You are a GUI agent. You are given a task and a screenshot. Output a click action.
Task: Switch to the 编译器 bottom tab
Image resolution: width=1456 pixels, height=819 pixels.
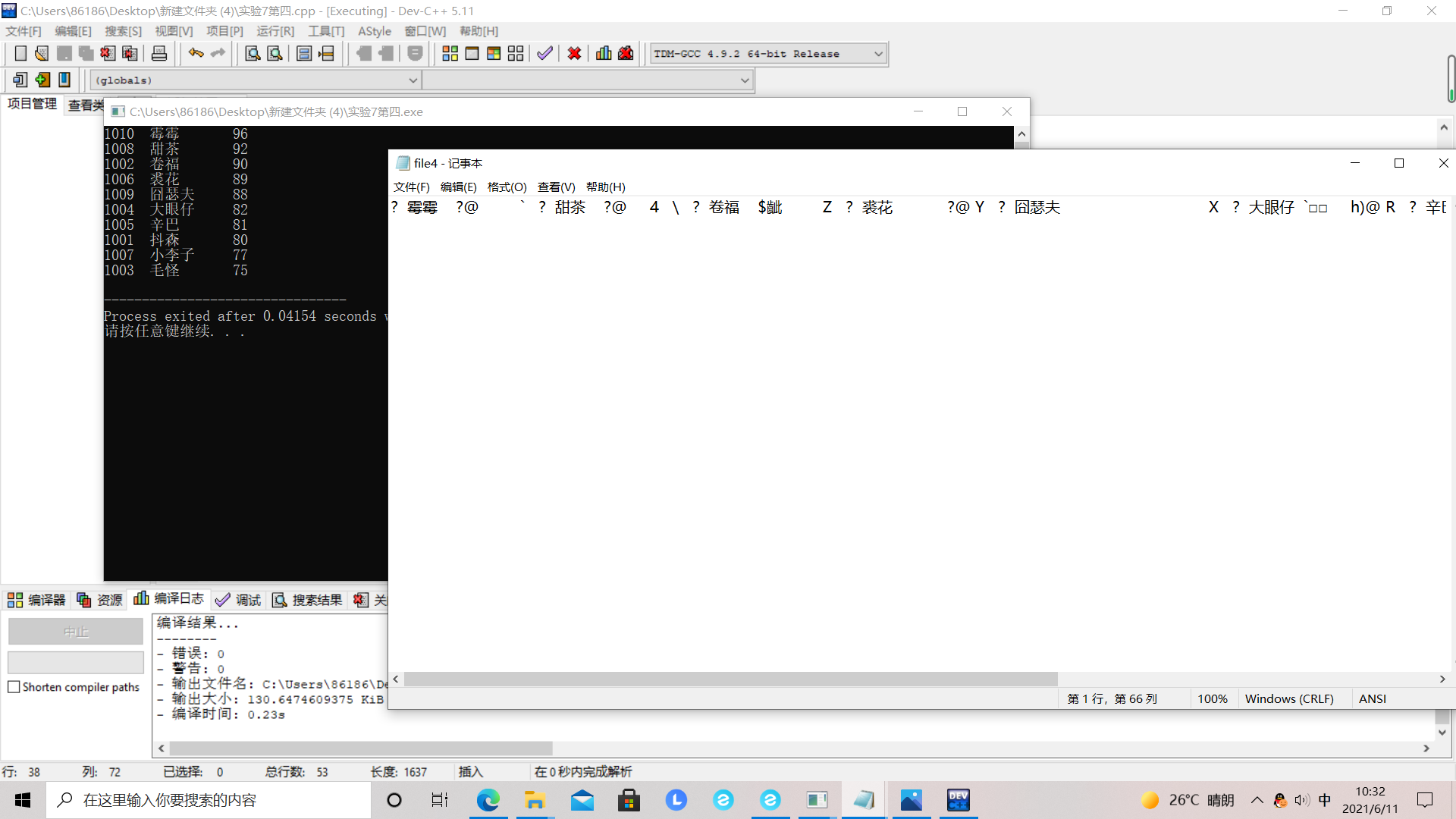click(36, 600)
